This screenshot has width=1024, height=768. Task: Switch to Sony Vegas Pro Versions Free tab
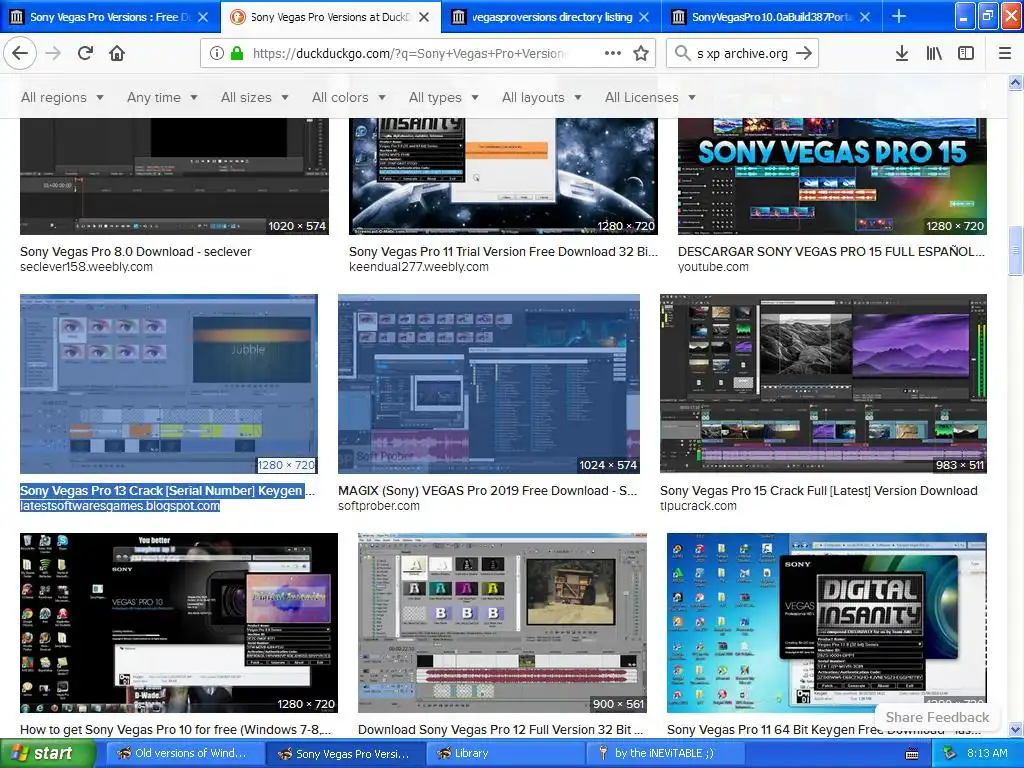point(110,17)
